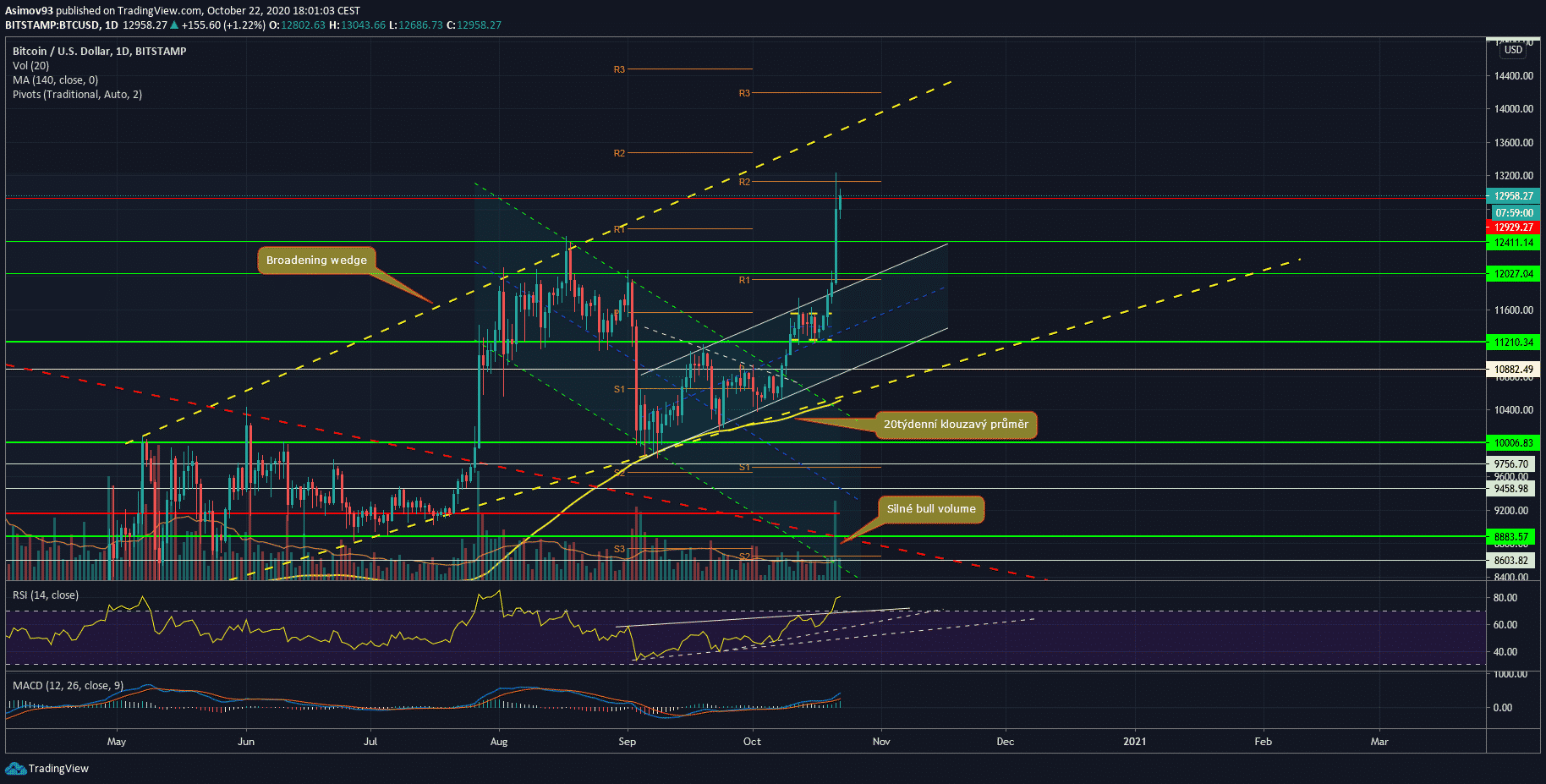Click the TradingView cloud logo icon
This screenshot has height=784, width=1546.
tap(15, 768)
